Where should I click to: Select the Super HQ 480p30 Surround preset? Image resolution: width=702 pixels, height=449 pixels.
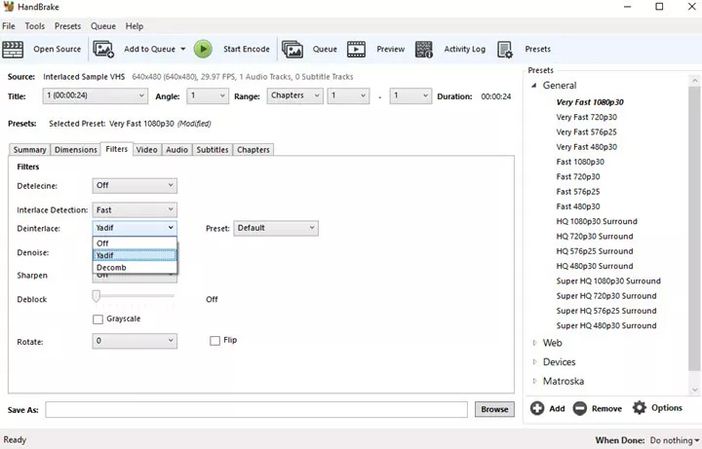[606, 326]
